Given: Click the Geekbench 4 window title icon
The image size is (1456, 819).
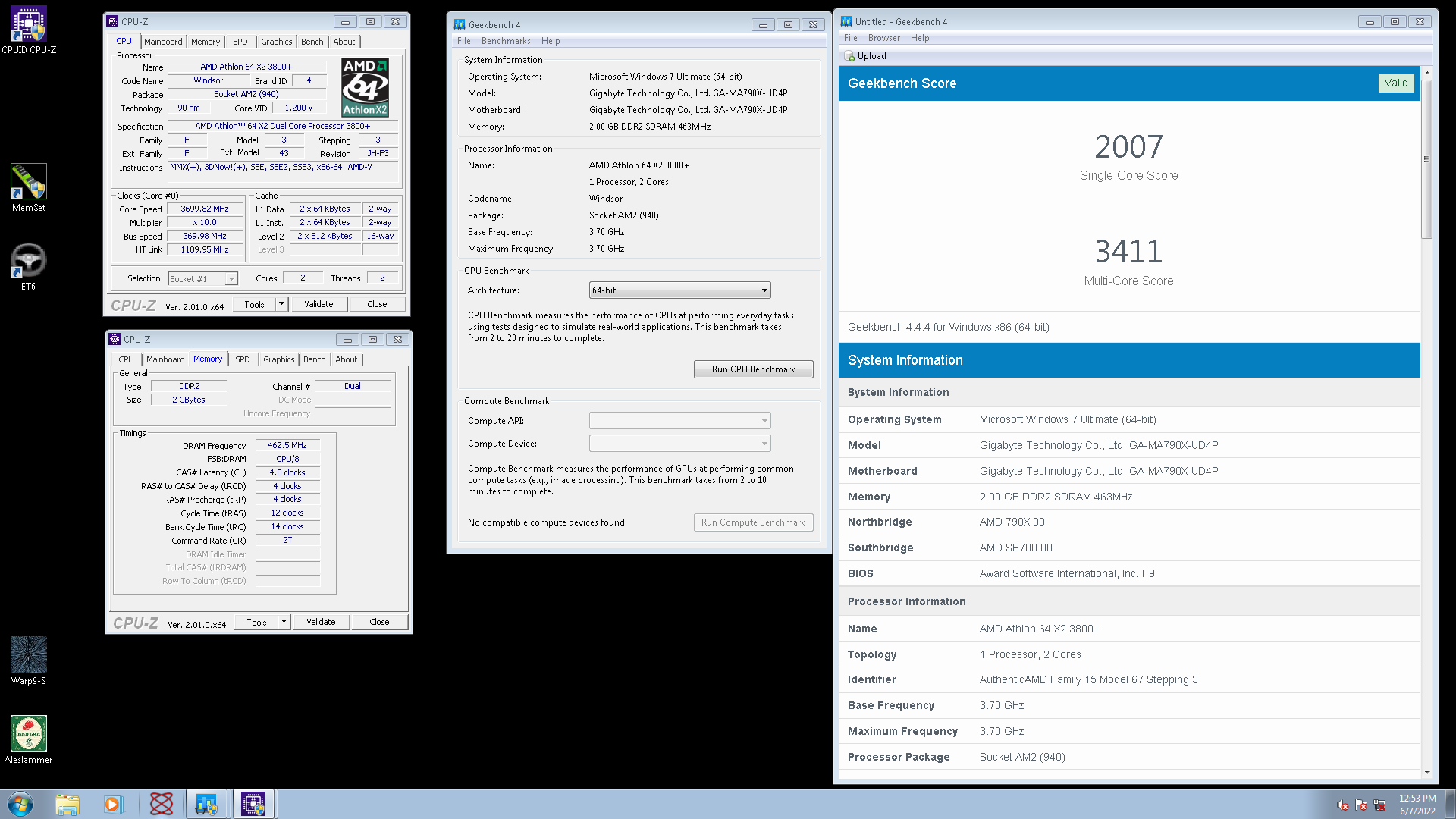Looking at the screenshot, I should point(459,24).
